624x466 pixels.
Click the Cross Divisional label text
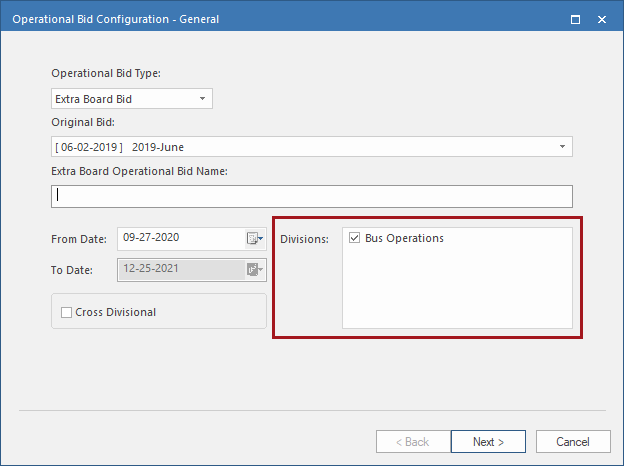point(115,312)
